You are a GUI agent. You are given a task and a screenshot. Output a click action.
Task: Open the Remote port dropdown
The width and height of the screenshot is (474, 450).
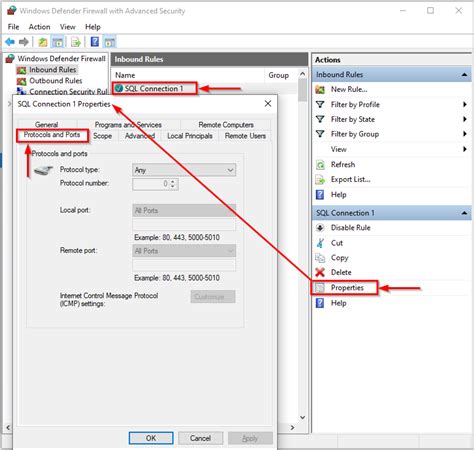point(184,251)
